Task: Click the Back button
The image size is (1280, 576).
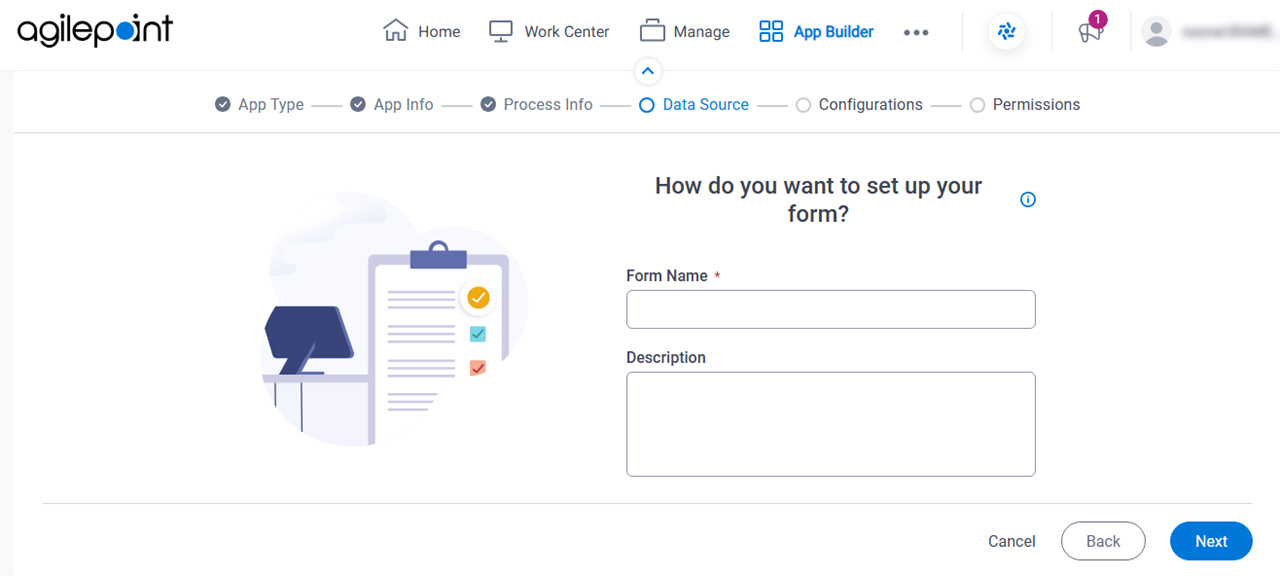Action: pyautogui.click(x=1103, y=541)
